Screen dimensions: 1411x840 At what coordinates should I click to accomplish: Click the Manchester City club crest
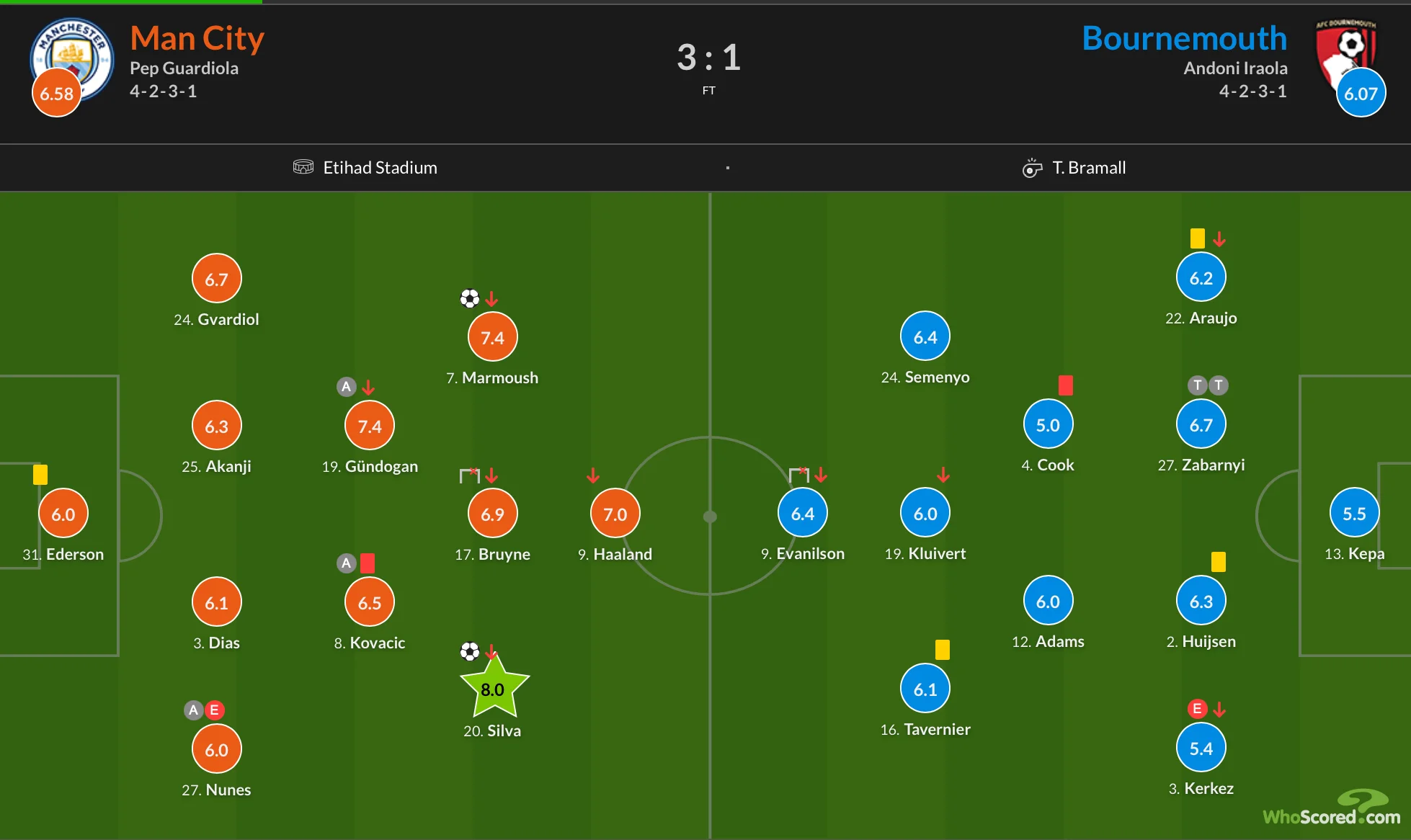pyautogui.click(x=73, y=54)
